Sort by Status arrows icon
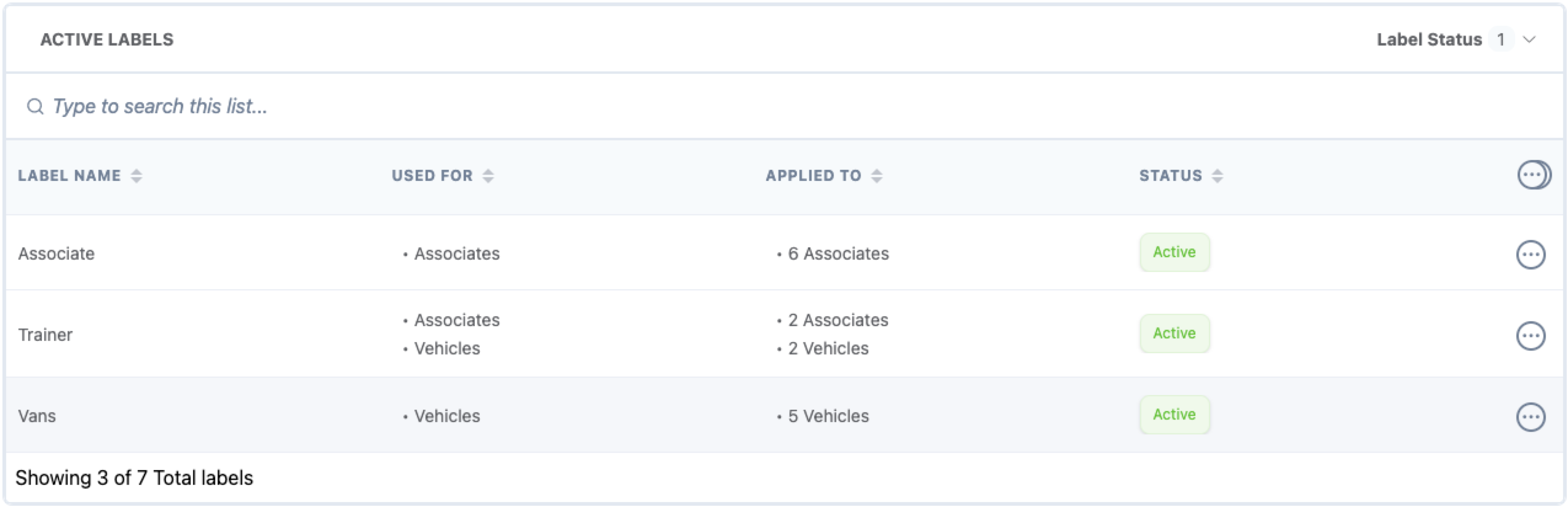The height and width of the screenshot is (507, 1568). [x=1217, y=176]
